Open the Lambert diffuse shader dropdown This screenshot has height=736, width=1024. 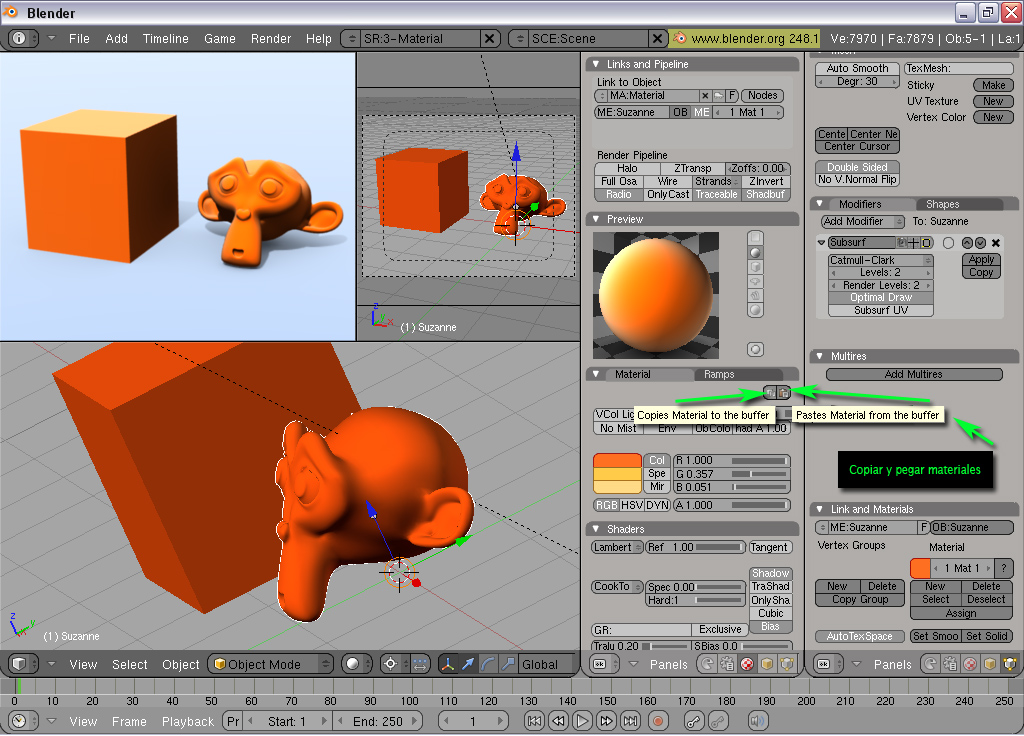pos(617,548)
